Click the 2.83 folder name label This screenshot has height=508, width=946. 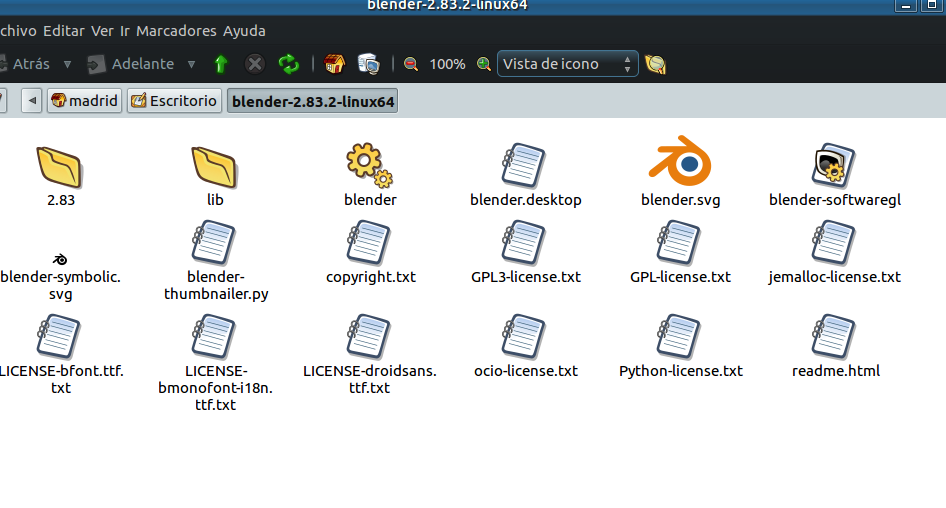(x=61, y=200)
